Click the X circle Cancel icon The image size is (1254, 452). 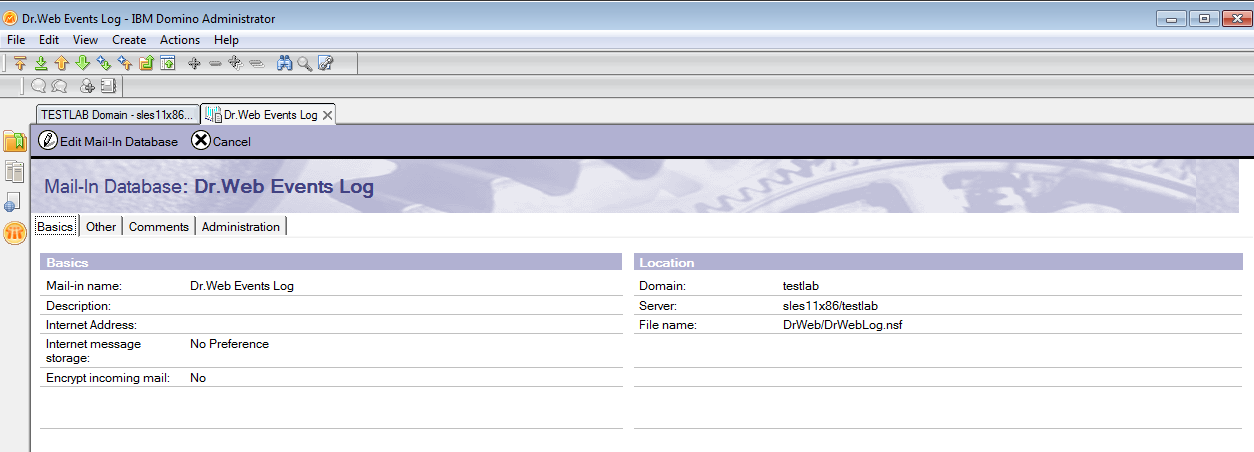201,141
